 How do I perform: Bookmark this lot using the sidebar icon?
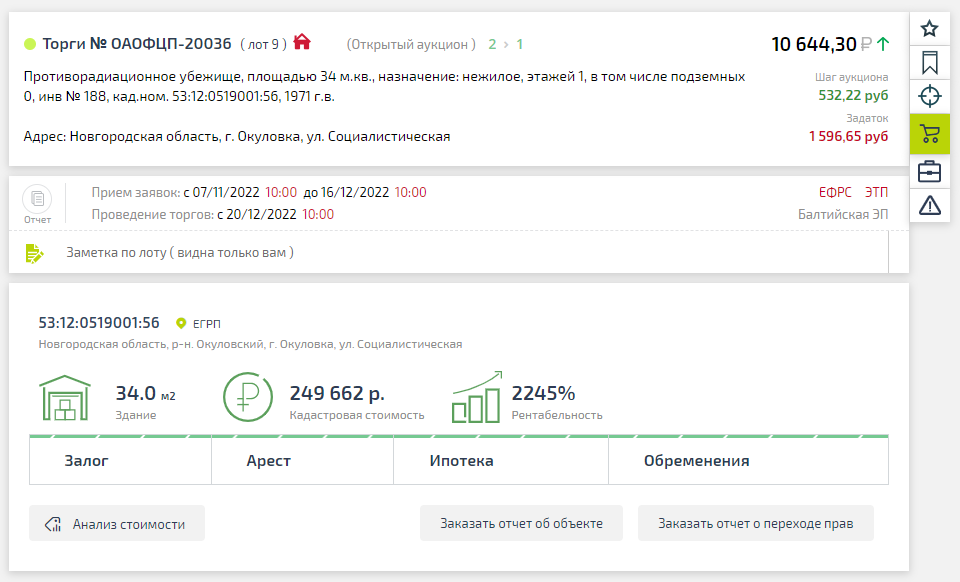click(x=929, y=61)
